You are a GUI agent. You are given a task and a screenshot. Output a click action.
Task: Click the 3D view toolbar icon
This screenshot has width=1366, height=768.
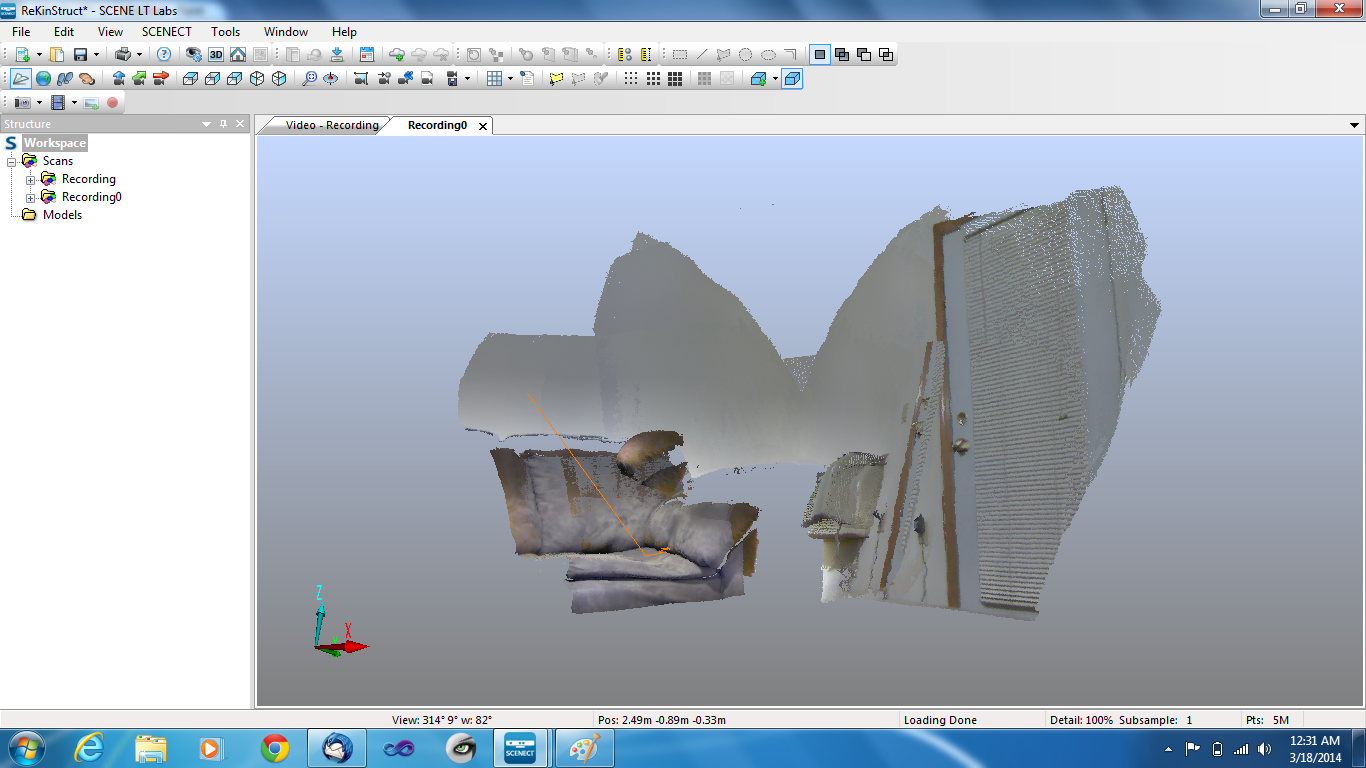[216, 55]
